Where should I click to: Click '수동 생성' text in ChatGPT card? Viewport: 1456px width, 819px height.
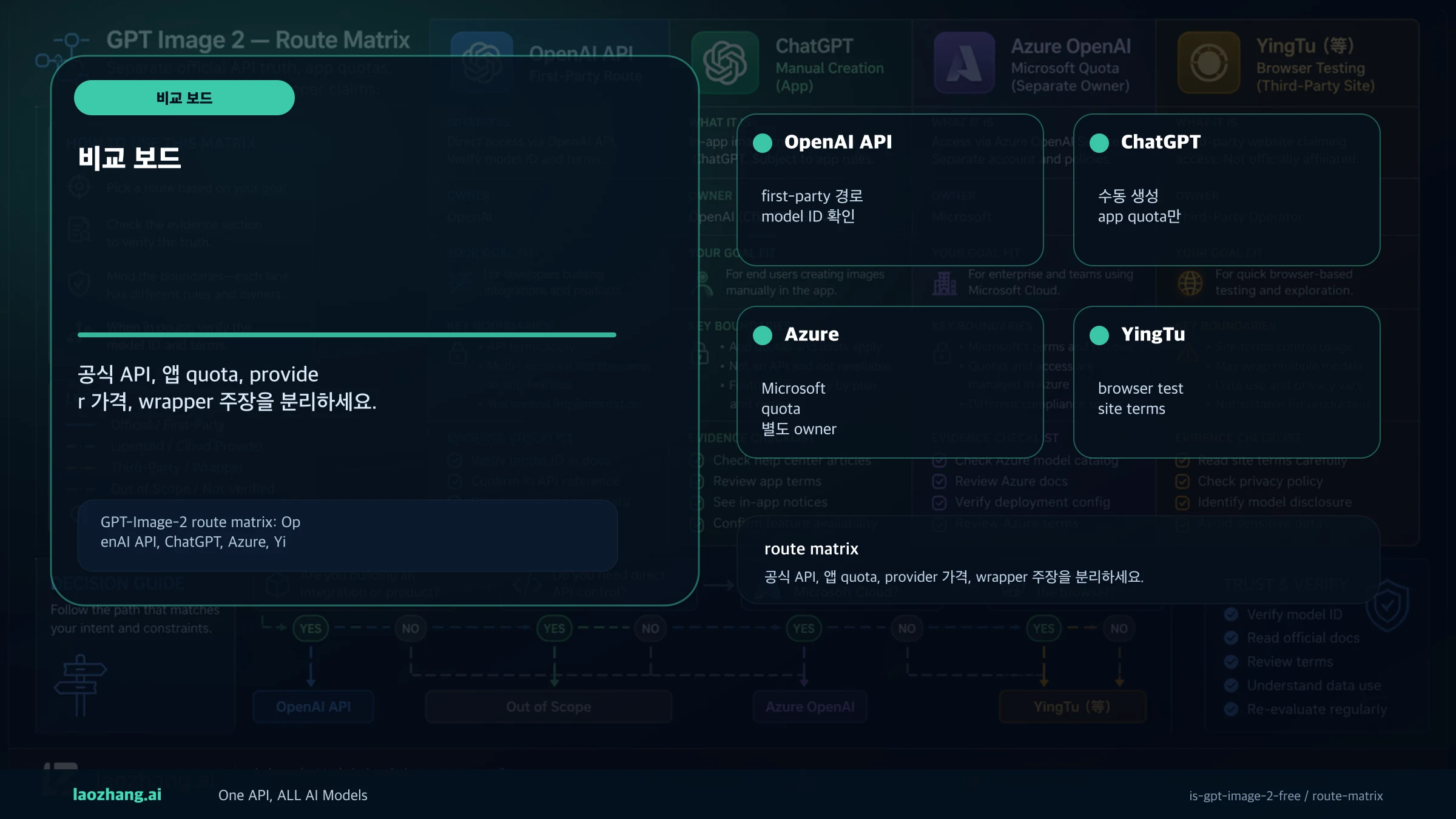pyautogui.click(x=1128, y=196)
